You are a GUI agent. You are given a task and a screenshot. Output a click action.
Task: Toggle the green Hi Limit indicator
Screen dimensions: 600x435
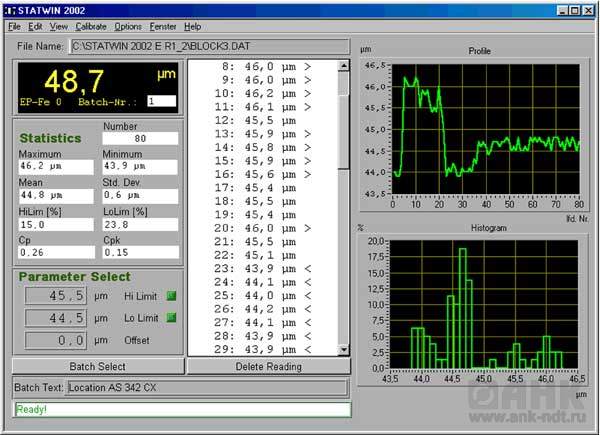[x=171, y=296]
